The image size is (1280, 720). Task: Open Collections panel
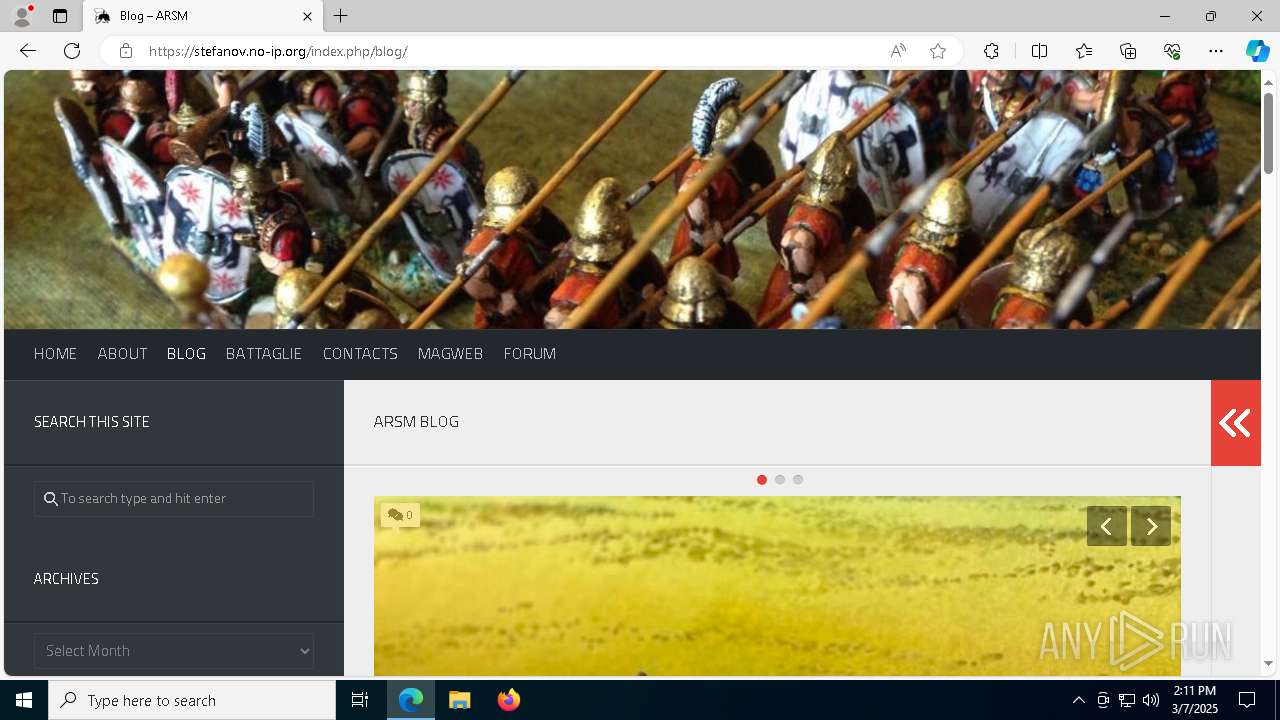(1128, 51)
